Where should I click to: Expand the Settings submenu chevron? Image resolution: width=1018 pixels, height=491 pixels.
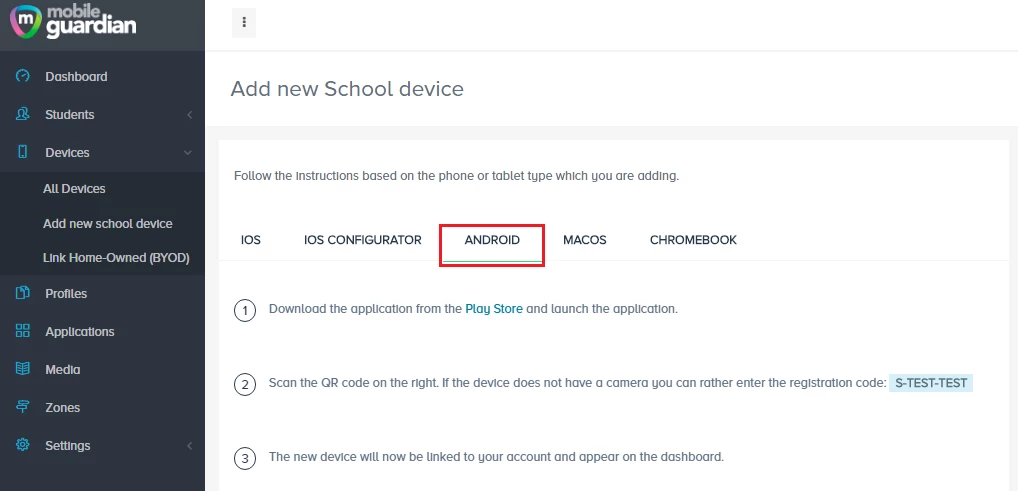pyautogui.click(x=190, y=446)
